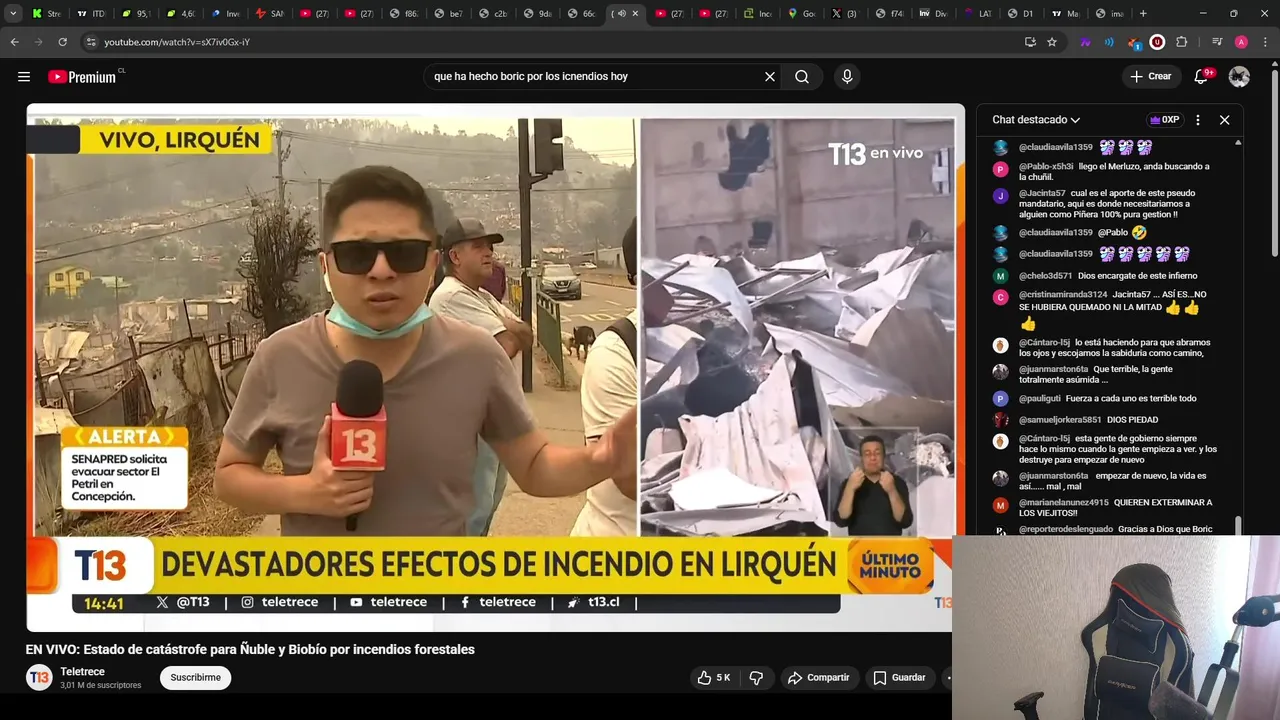Open the YouTube account avatar menu
Viewport: 1280px width, 720px height.
click(x=1239, y=77)
